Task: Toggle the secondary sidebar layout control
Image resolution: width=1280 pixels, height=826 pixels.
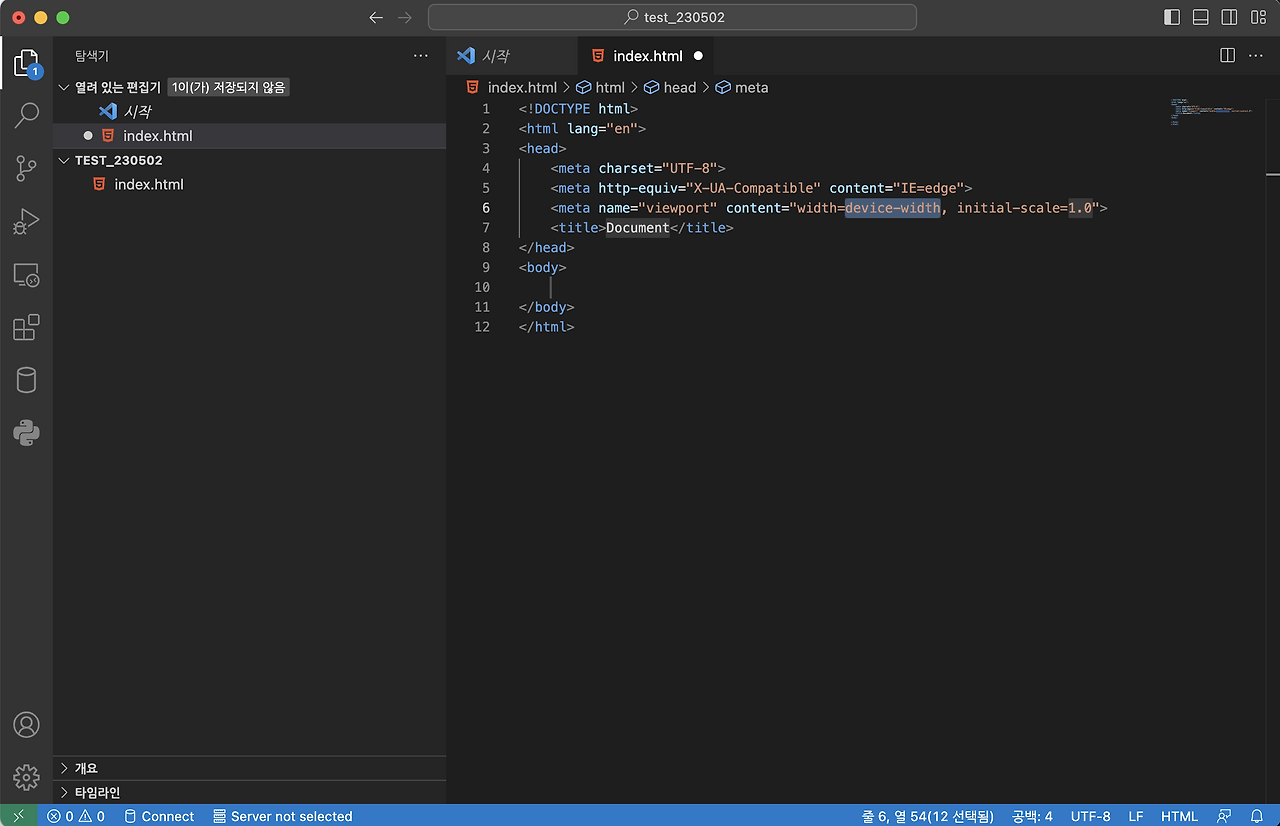Action: click(x=1228, y=16)
